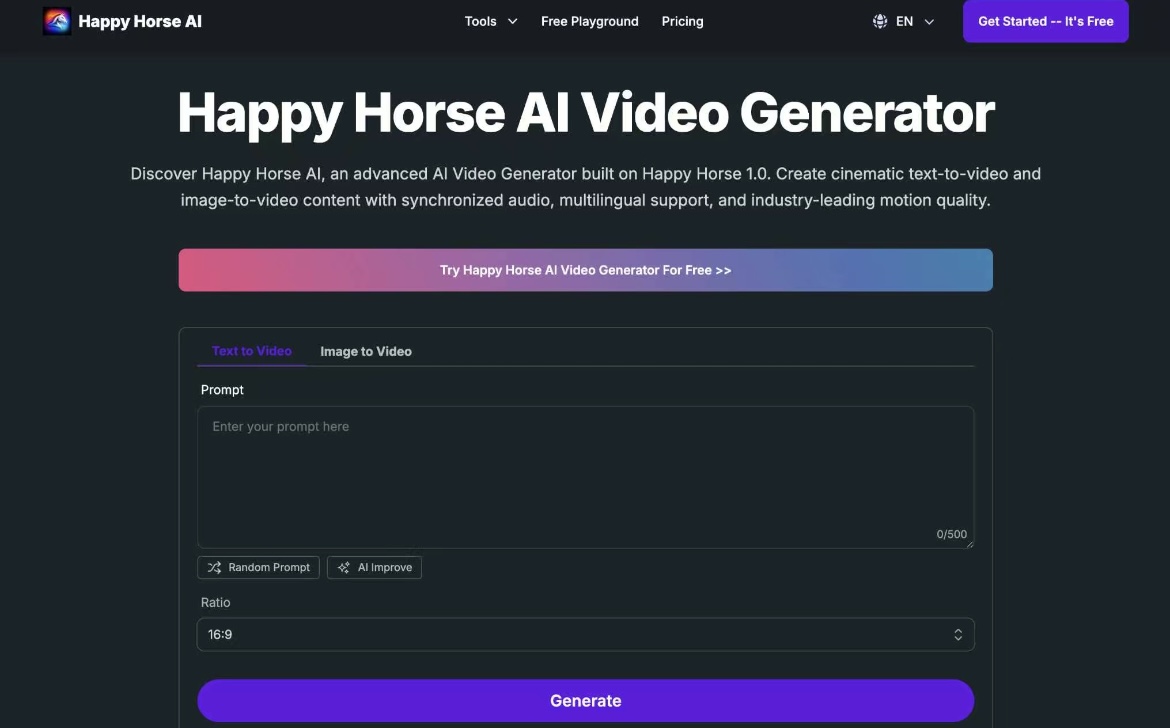Image resolution: width=1170 pixels, height=728 pixels.
Task: Click the Happy Horse AI logo icon
Action: pos(57,22)
